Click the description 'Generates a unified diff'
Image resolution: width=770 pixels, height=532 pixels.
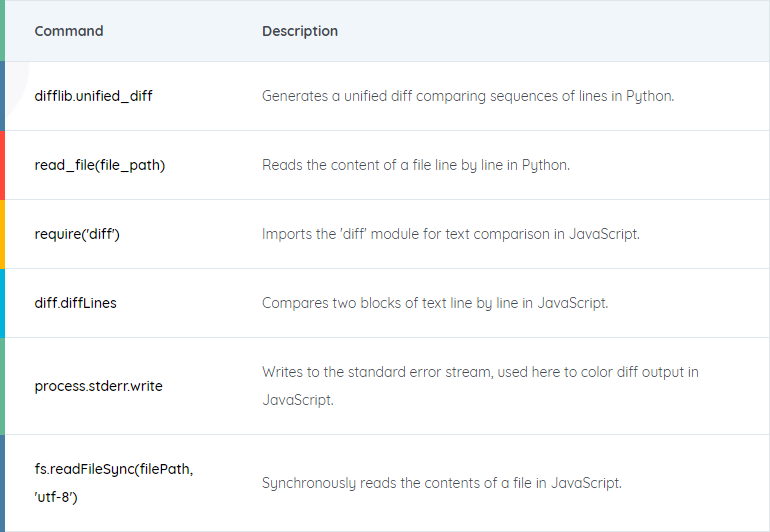[468, 96]
